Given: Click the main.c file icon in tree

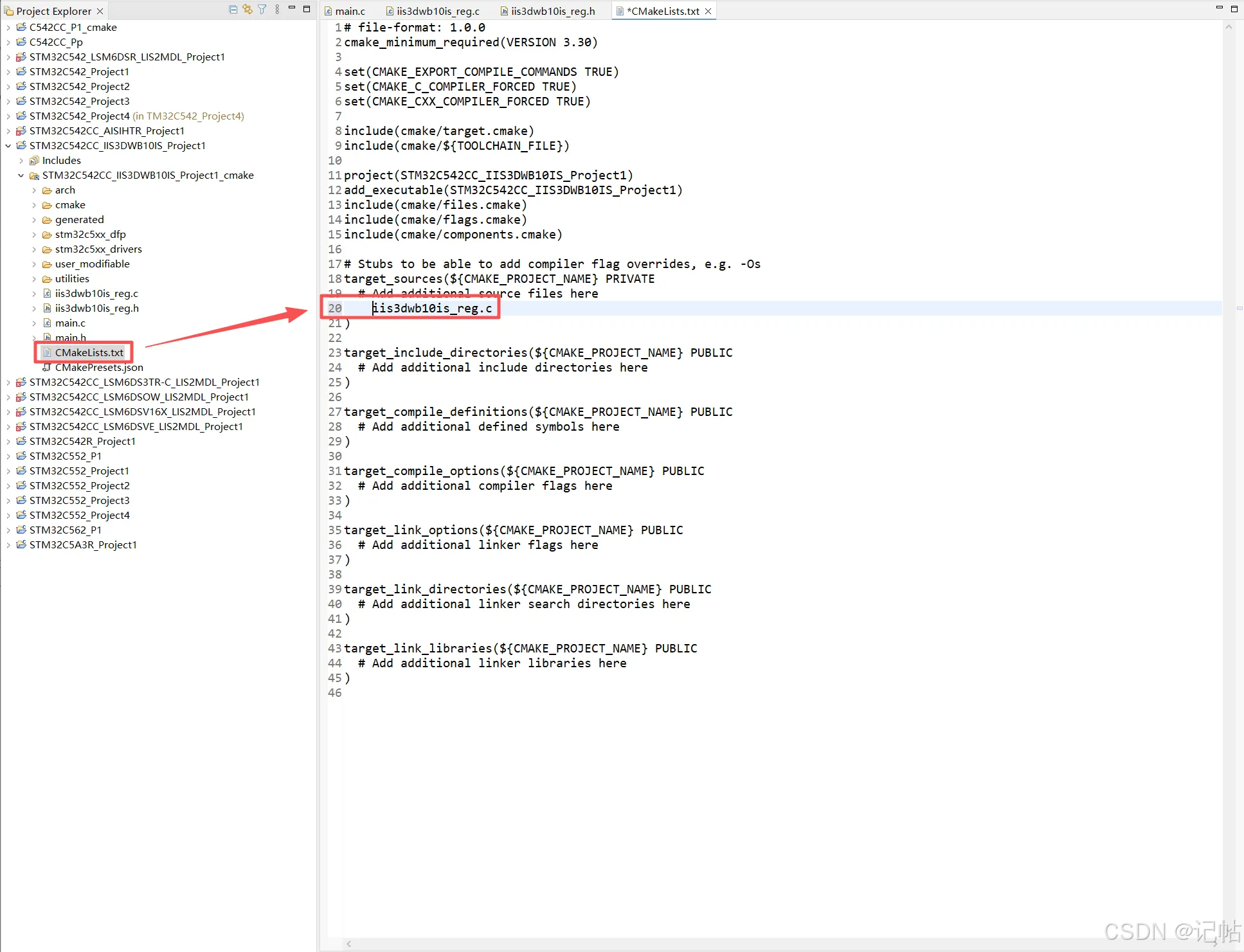Looking at the screenshot, I should tap(47, 323).
